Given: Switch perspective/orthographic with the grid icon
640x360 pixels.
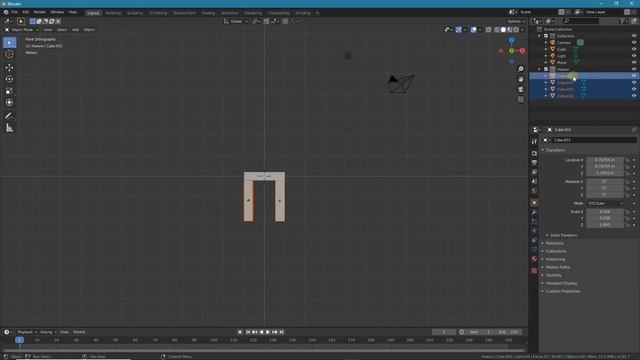Looking at the screenshot, I should 520,100.
